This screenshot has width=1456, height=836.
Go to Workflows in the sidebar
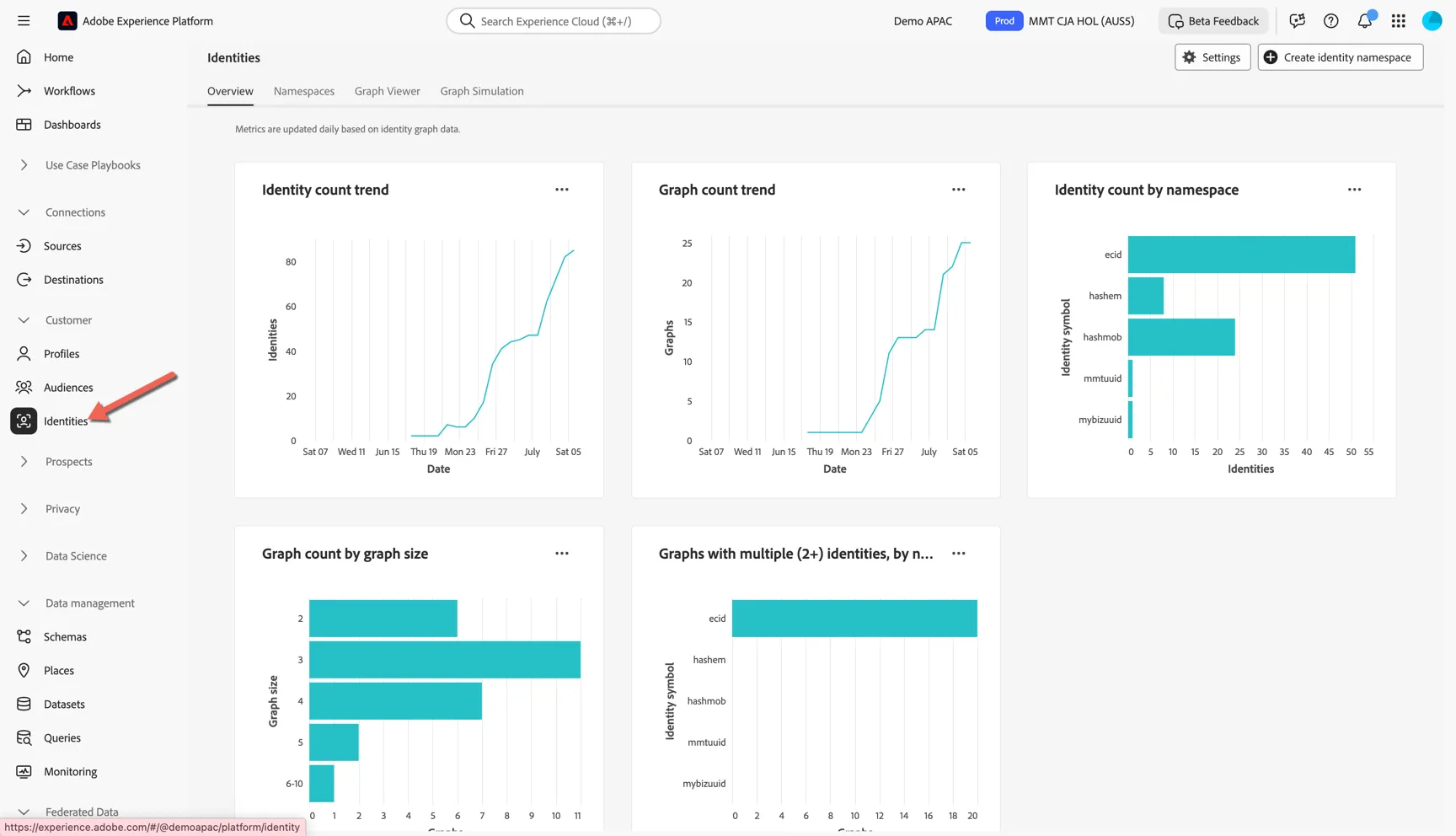click(x=69, y=91)
